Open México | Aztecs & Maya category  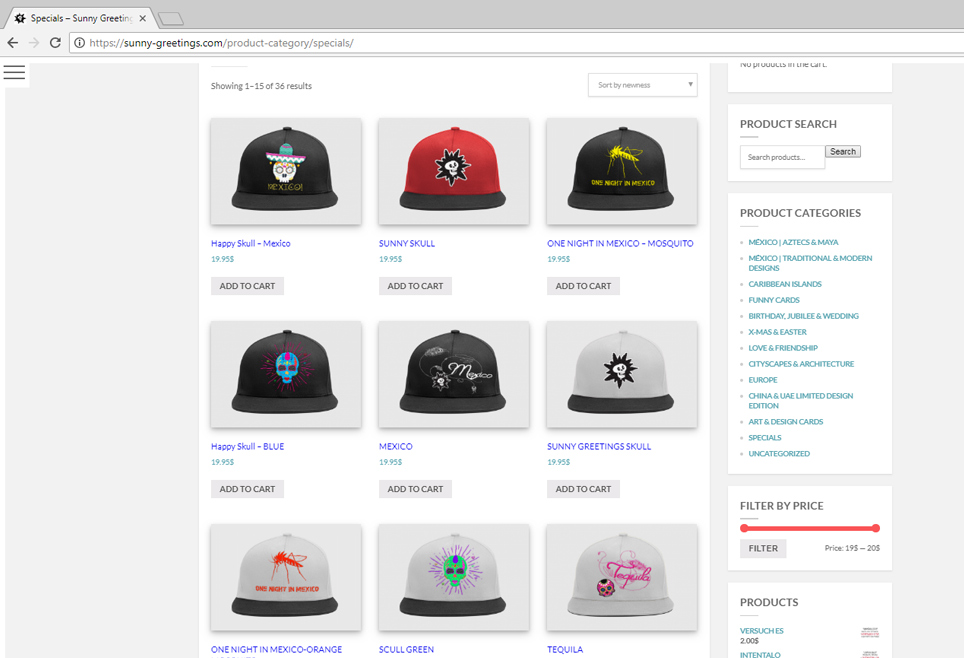click(793, 242)
